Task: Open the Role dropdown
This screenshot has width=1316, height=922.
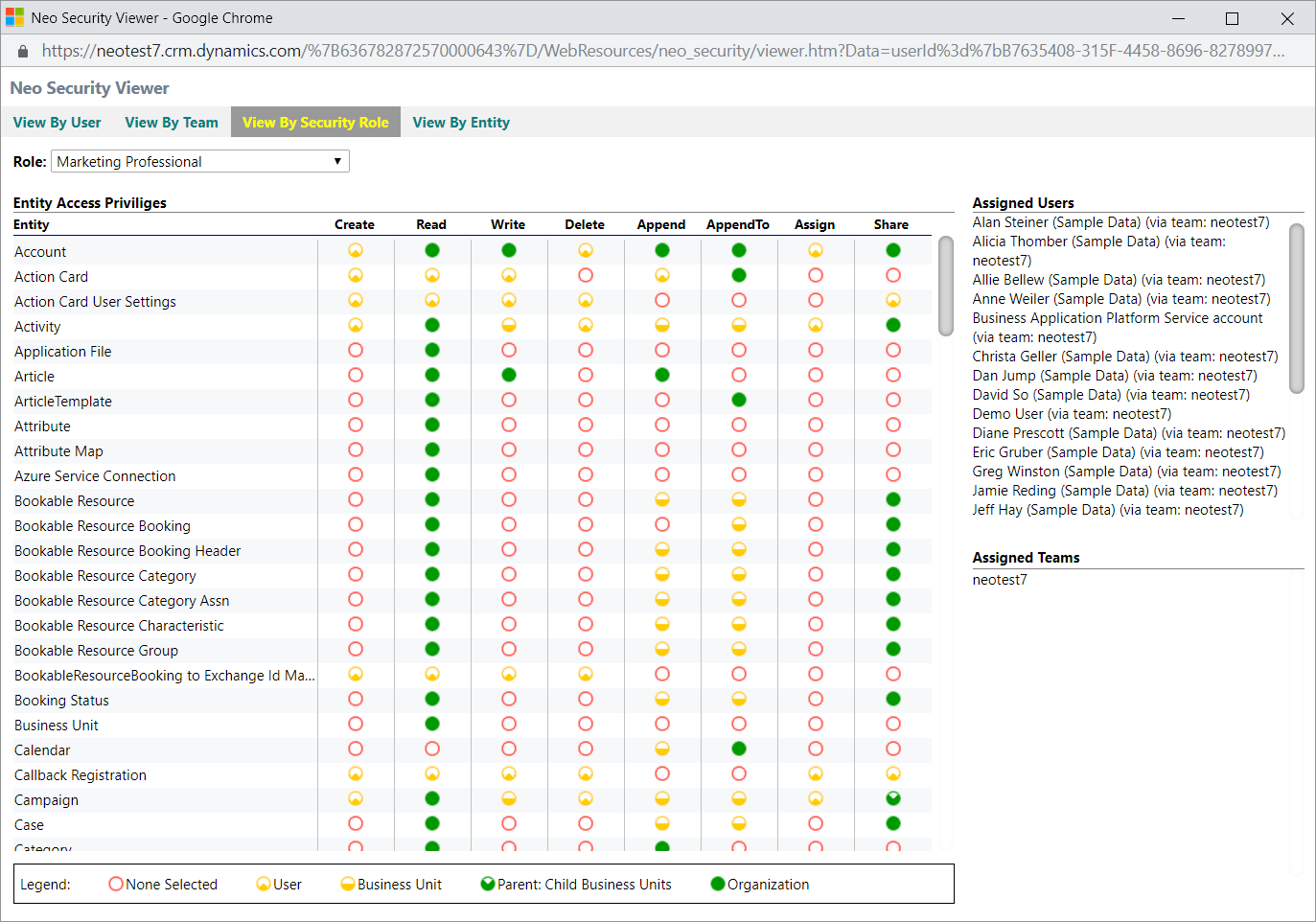Action: [200, 161]
